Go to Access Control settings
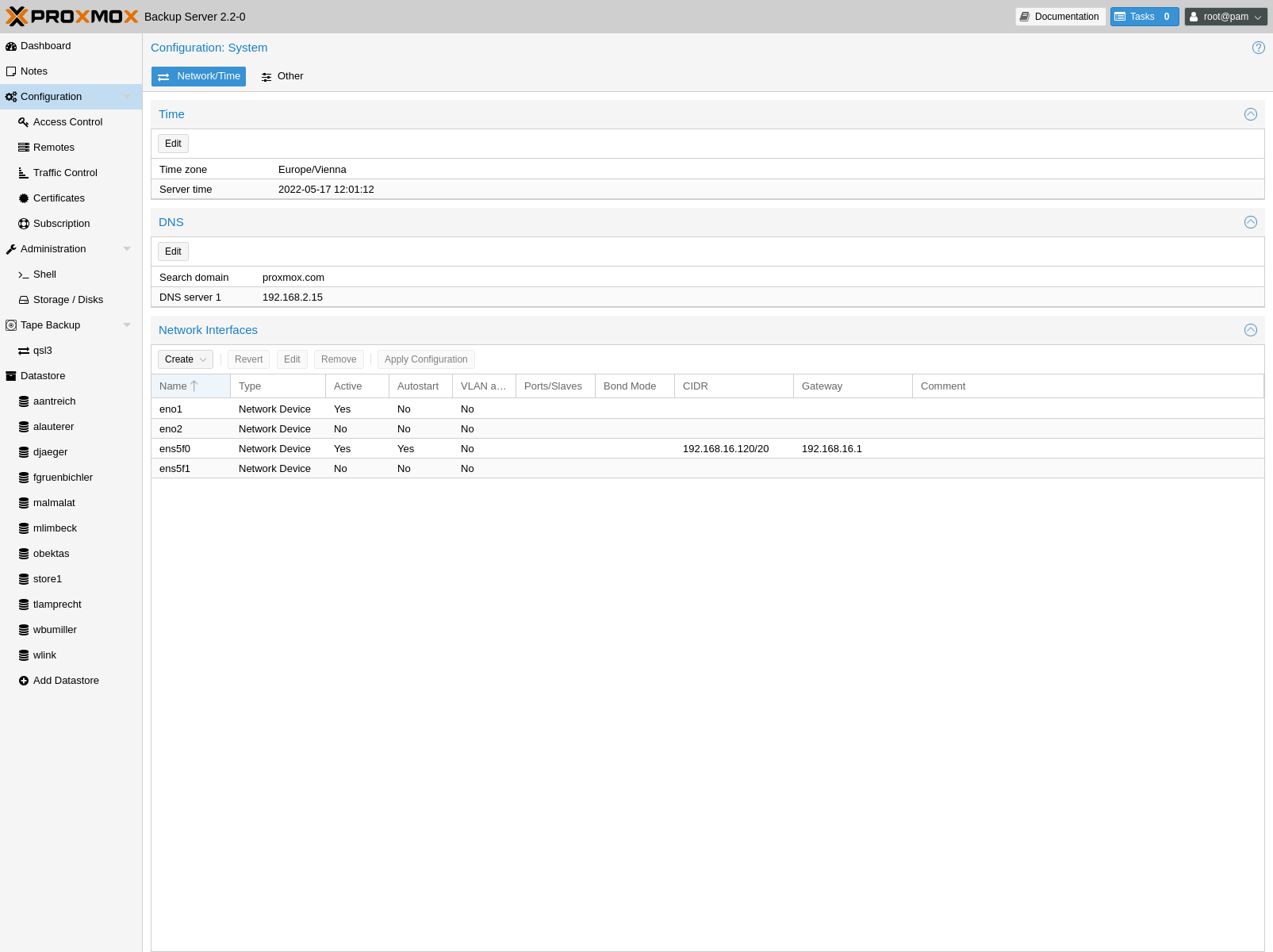 [67, 122]
